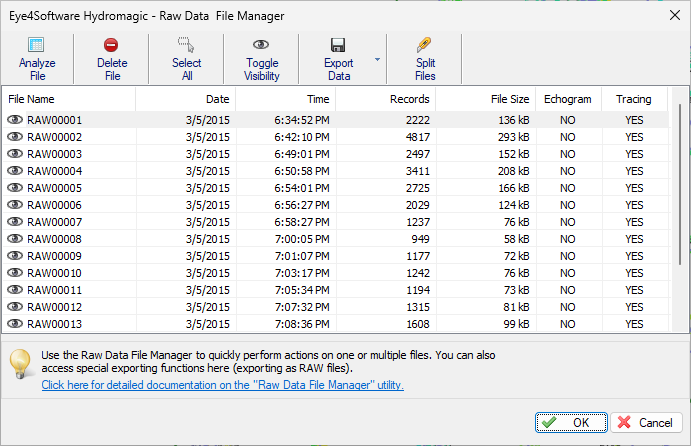Screen dimensions: 691x446
Task: Select file name RAW00001
Action: [55, 120]
